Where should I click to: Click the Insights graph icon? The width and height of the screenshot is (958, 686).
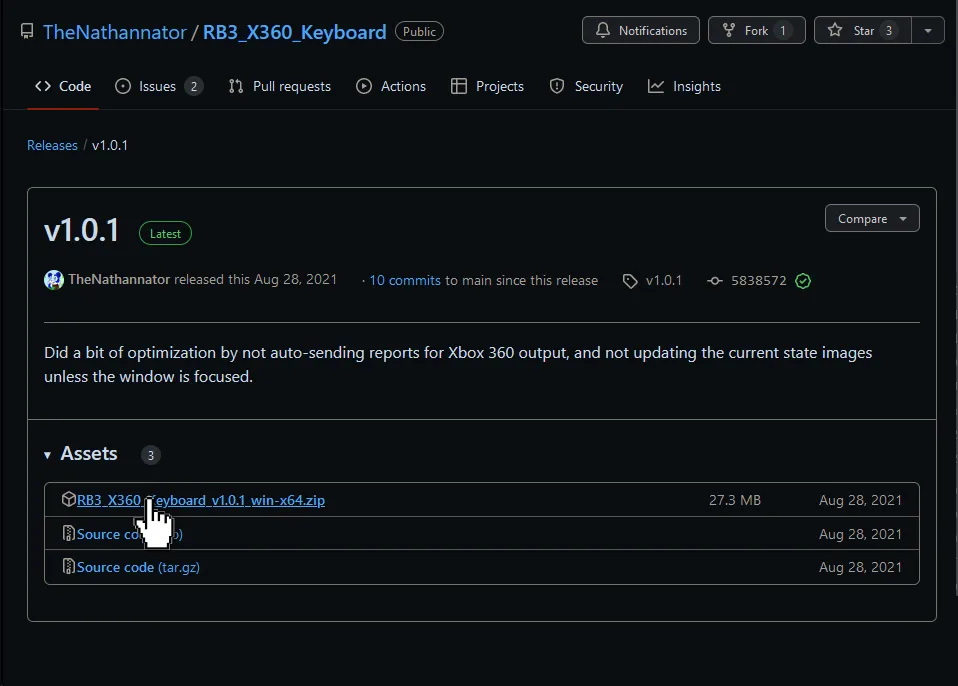[x=656, y=86]
